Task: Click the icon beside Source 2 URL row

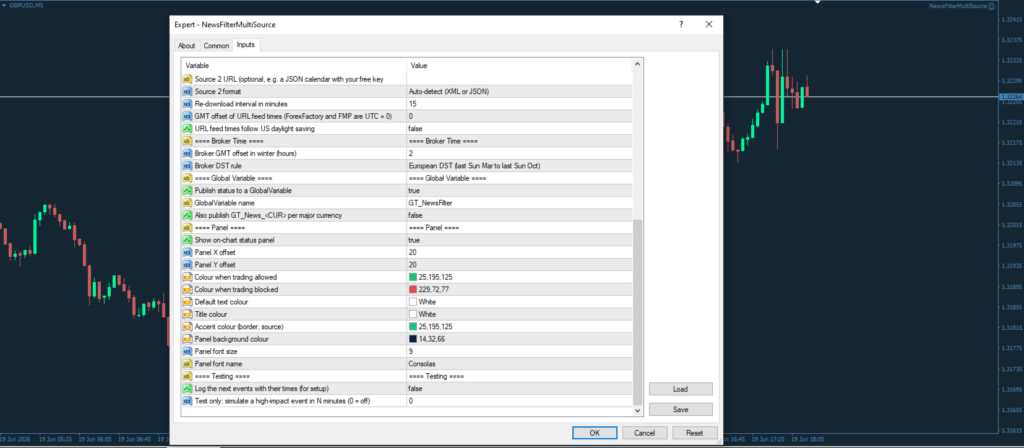Action: 187,79
